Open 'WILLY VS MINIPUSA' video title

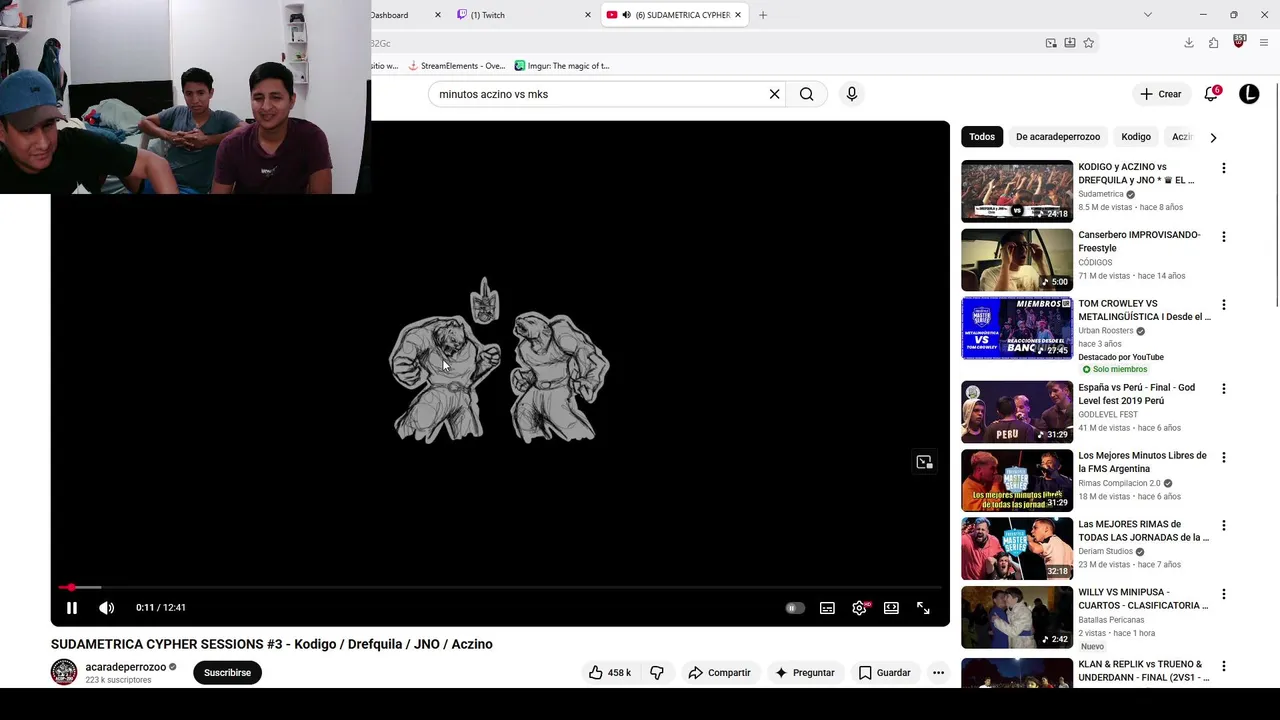(1143, 599)
